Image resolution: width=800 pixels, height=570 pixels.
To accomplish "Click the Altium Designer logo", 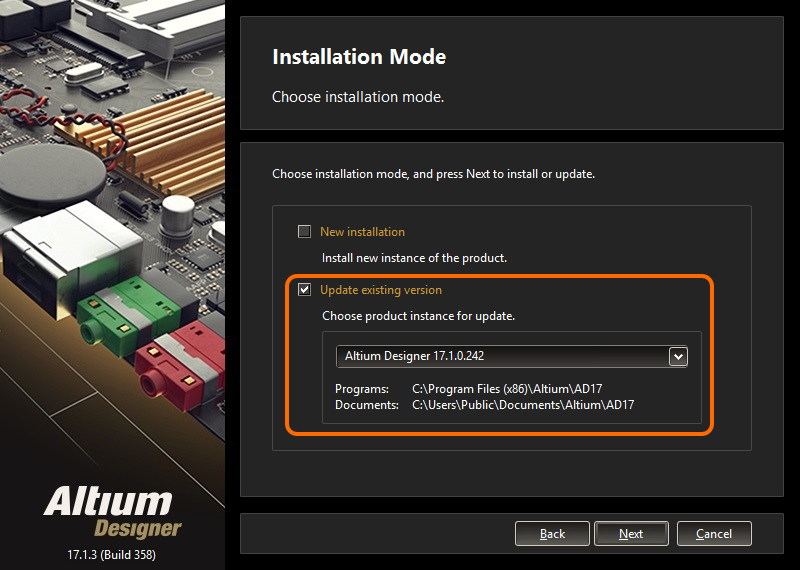I will click(112, 509).
